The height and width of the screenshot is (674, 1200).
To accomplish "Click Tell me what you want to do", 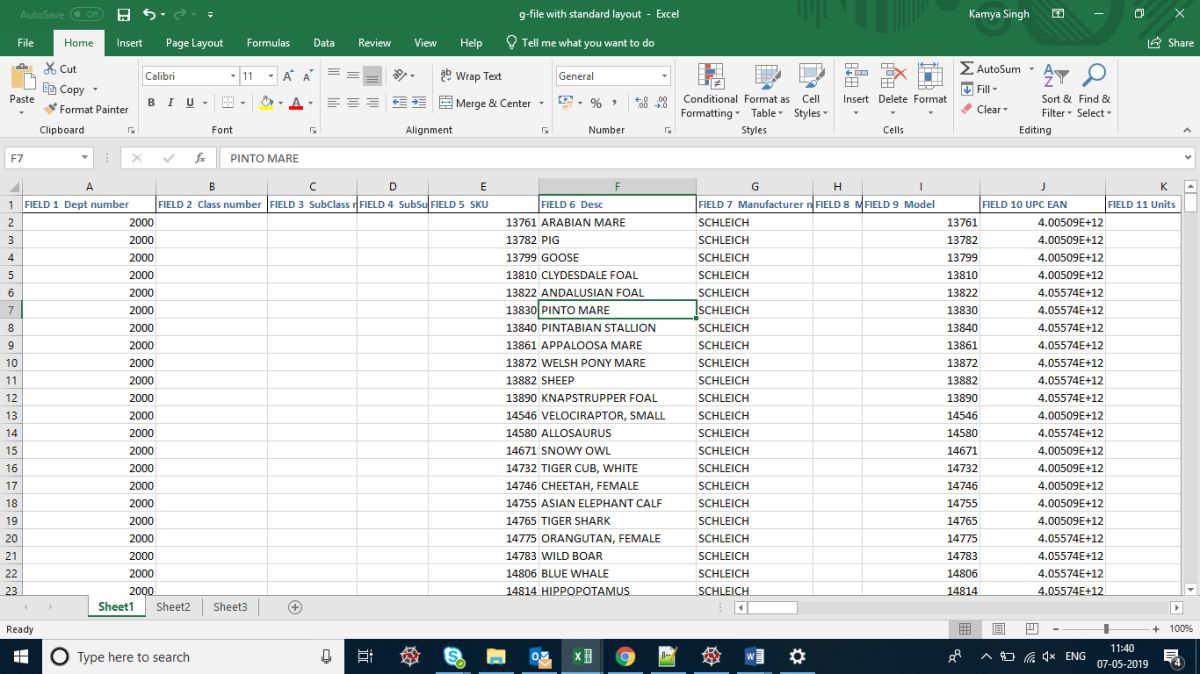I will 580,43.
